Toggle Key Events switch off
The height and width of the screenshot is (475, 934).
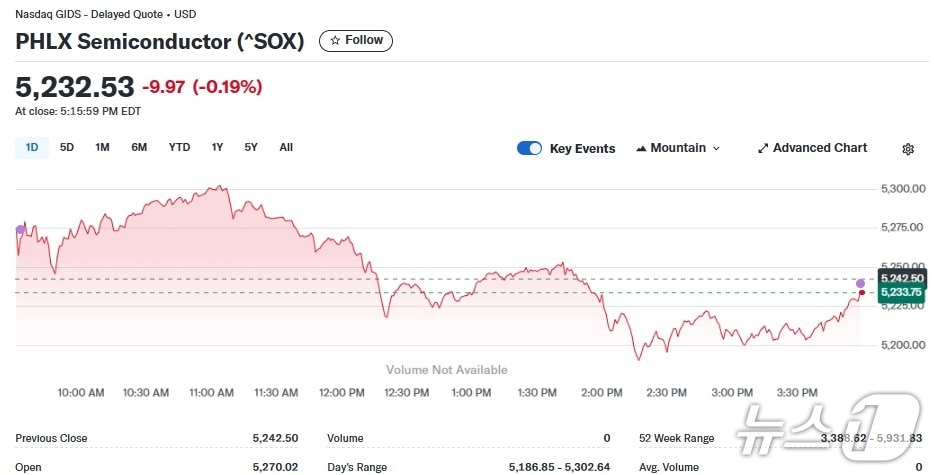[529, 149]
